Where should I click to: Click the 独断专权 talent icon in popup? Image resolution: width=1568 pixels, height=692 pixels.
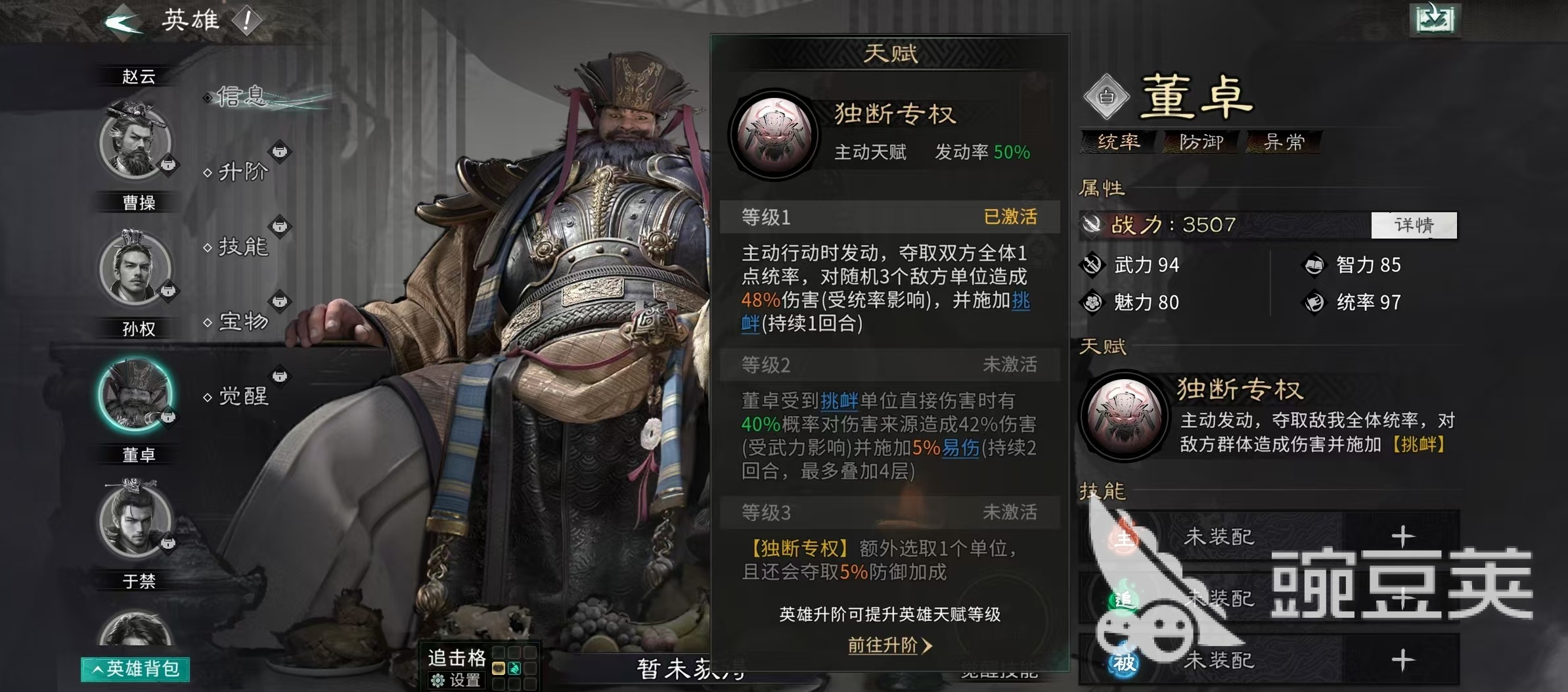(x=774, y=135)
